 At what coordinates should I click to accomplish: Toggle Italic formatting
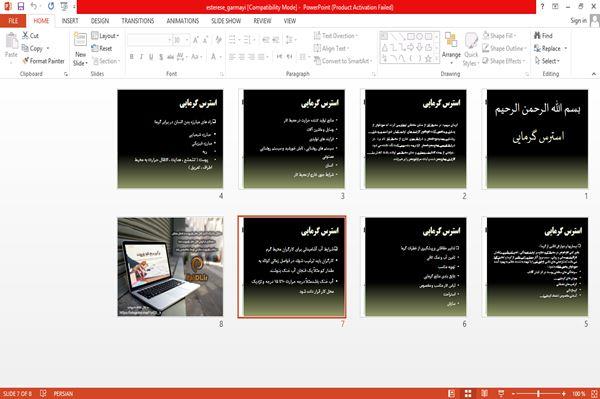[x=141, y=57]
